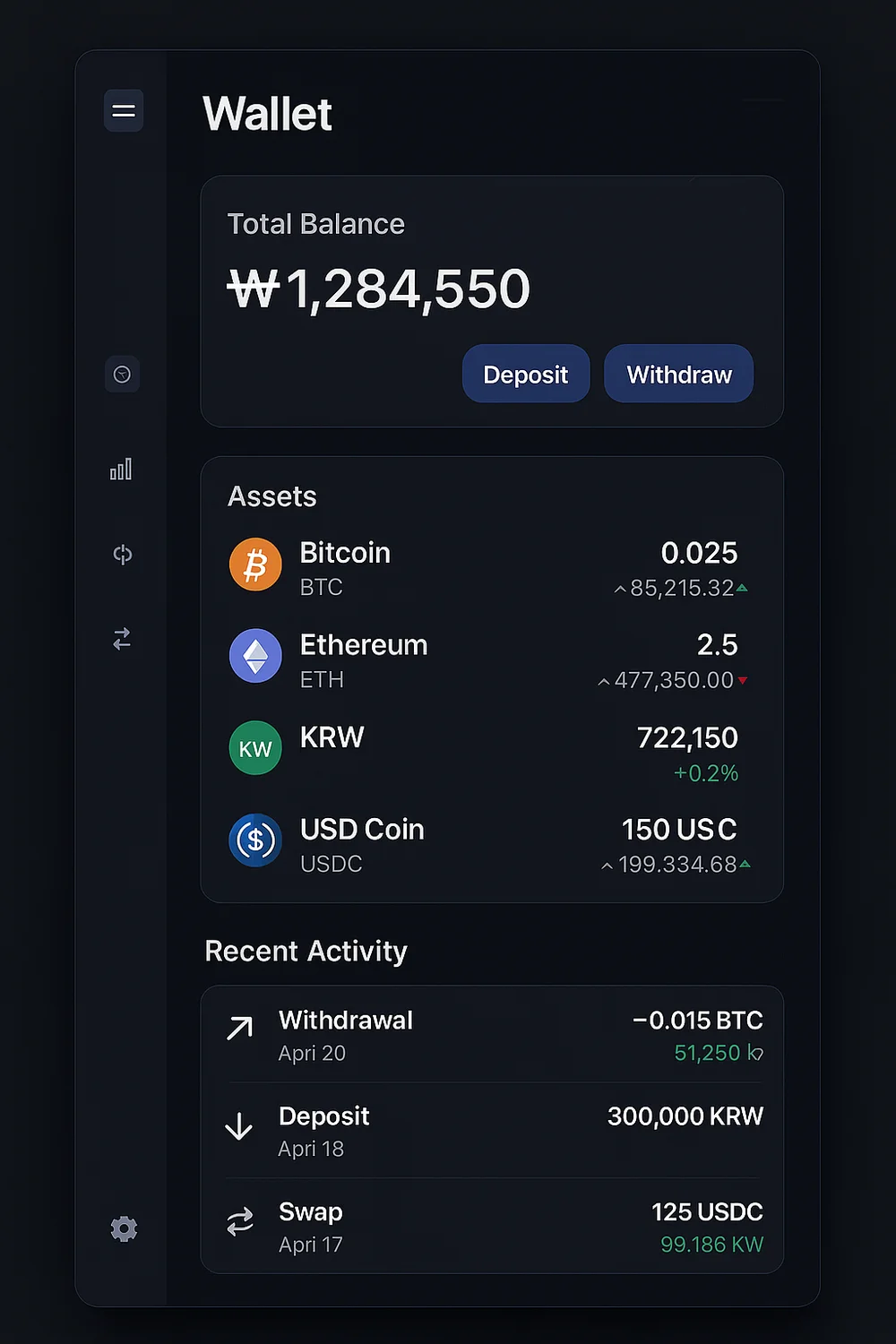Viewport: 896px width, 1344px height.
Task: Click the Ethereum diamond logo icon
Action: click(x=255, y=657)
